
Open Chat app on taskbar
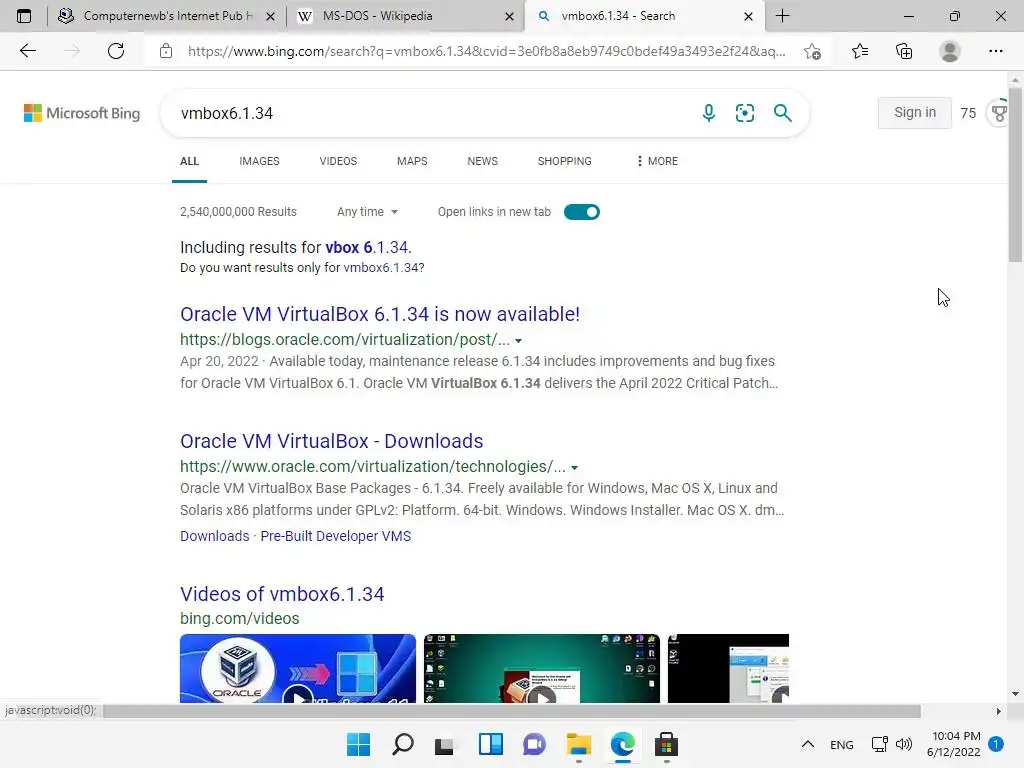click(x=534, y=744)
